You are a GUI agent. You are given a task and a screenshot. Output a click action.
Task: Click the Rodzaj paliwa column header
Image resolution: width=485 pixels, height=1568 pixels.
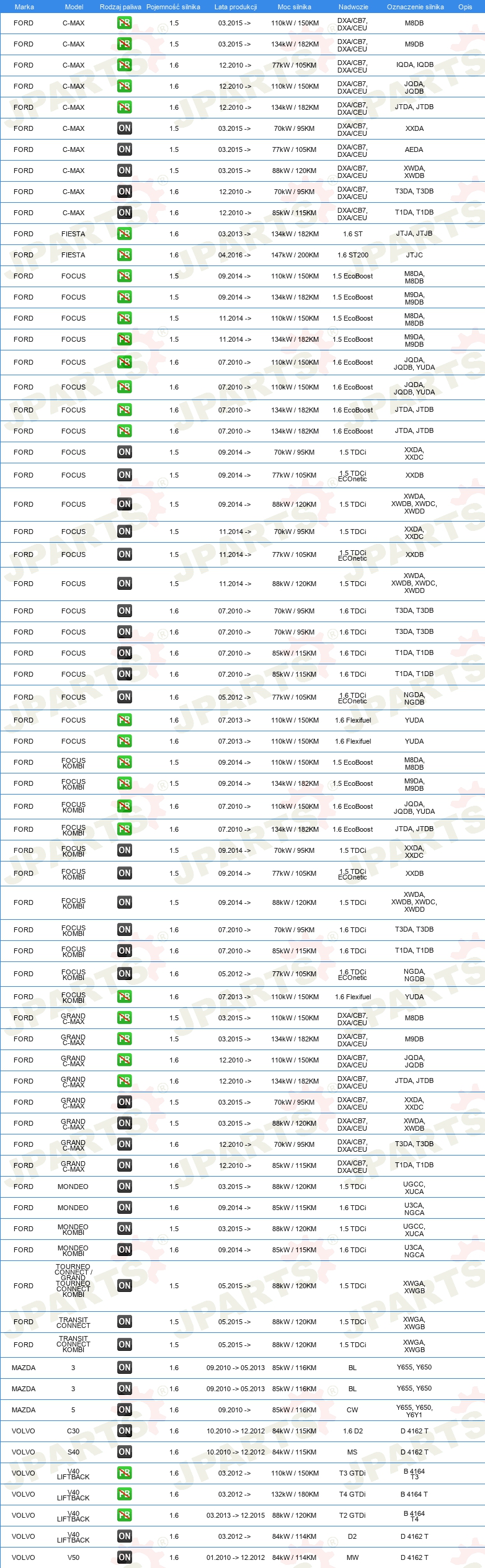(120, 7)
